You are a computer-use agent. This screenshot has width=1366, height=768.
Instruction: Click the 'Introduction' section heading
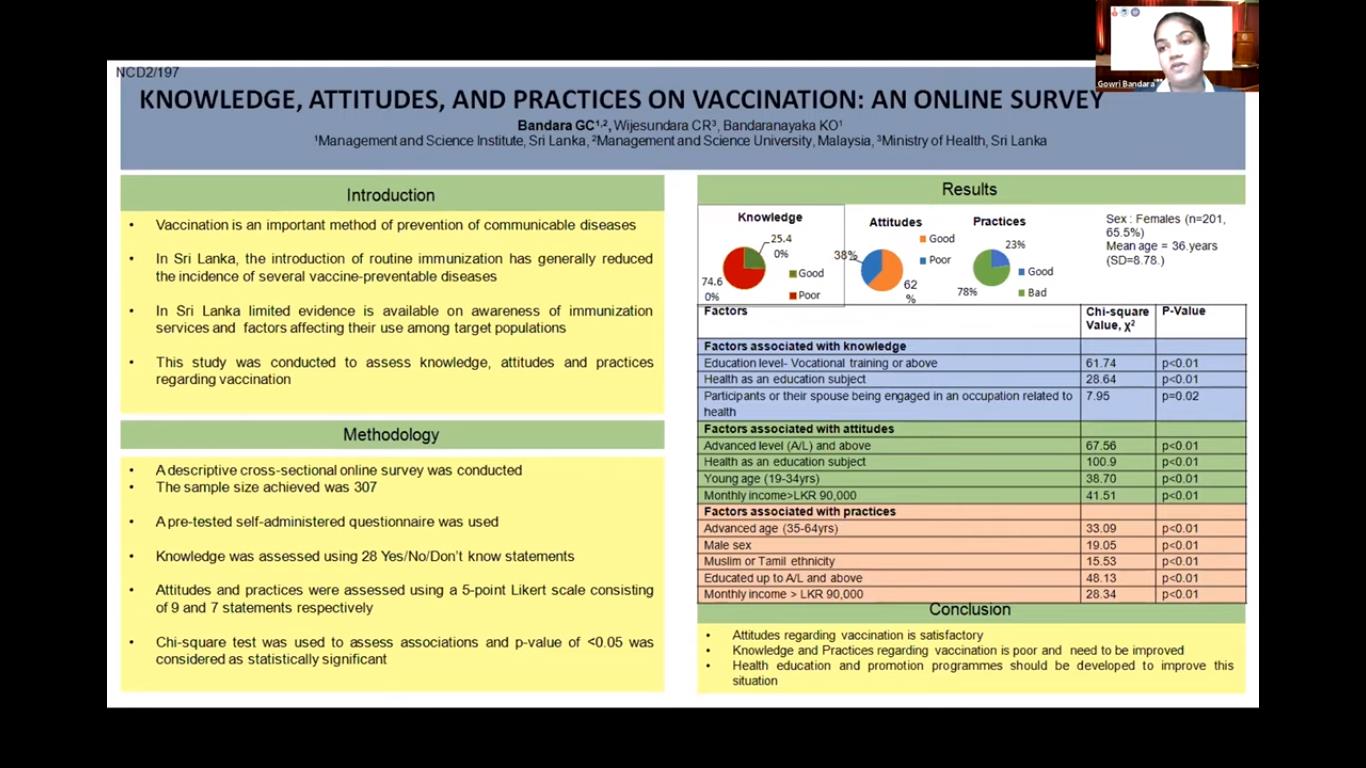pyautogui.click(x=391, y=195)
